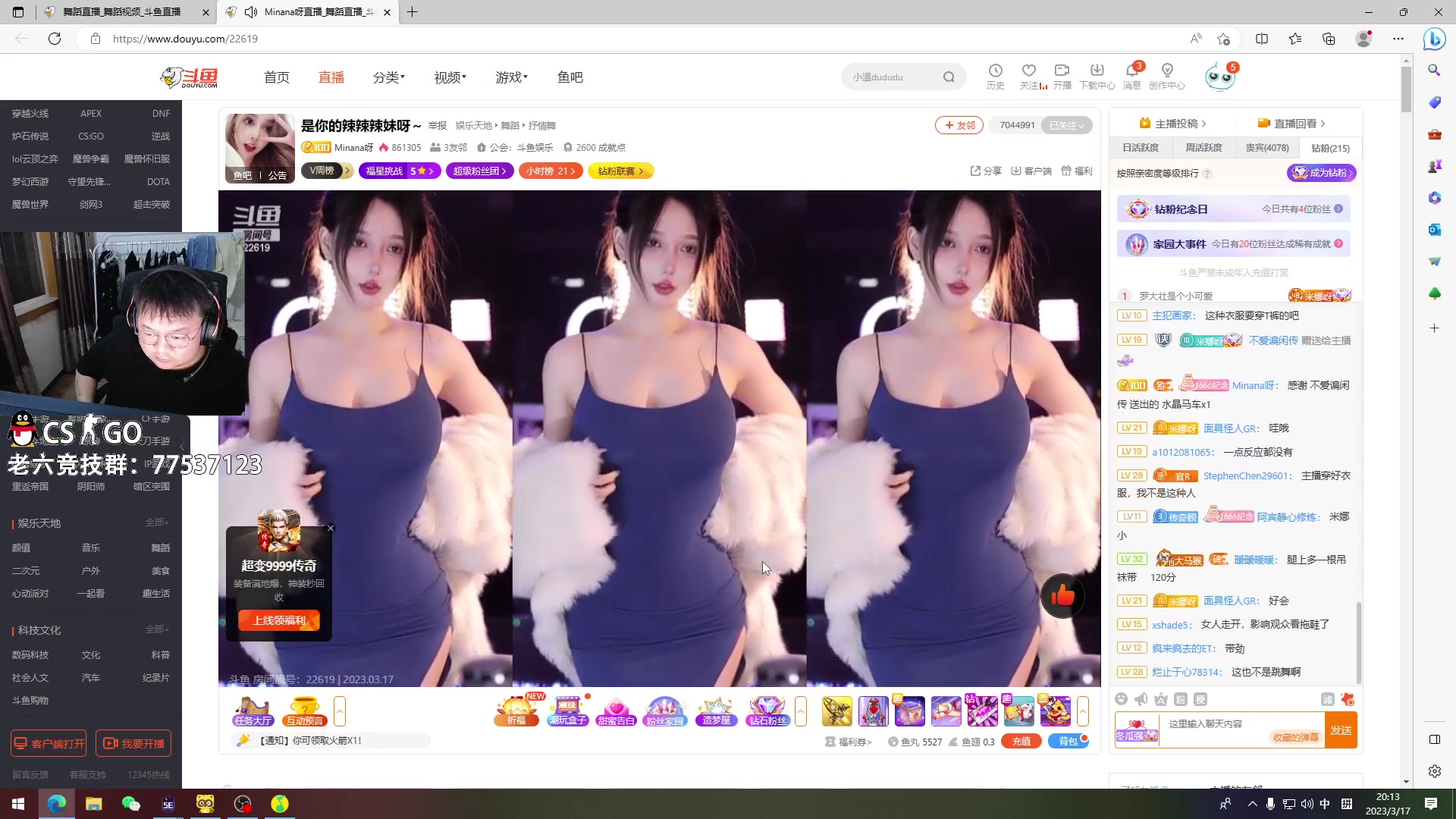This screenshot has height=819, width=1456.
Task: Open the 分类 category dropdown
Action: [388, 77]
